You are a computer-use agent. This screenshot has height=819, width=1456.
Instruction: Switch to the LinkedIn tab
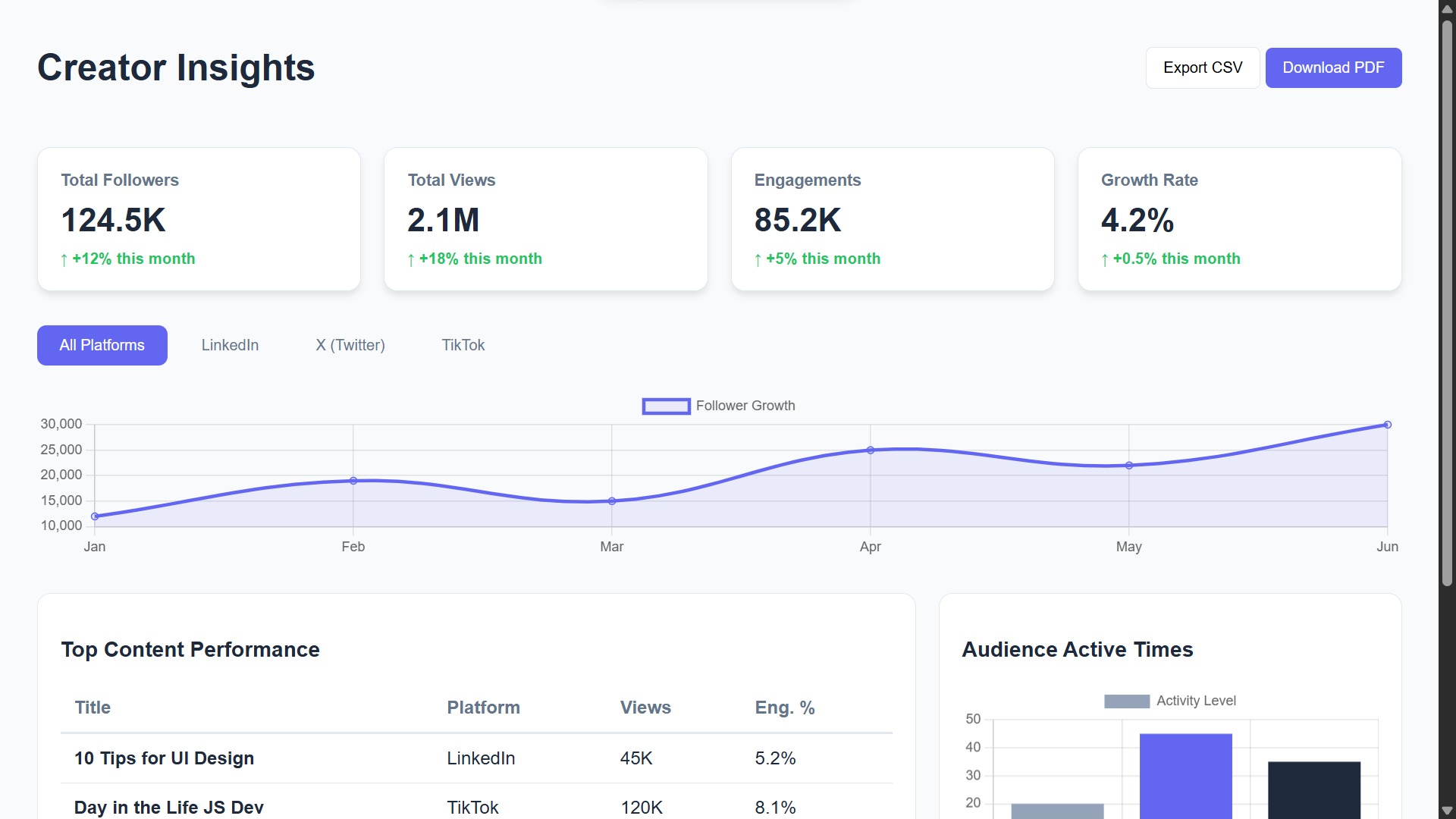(230, 345)
